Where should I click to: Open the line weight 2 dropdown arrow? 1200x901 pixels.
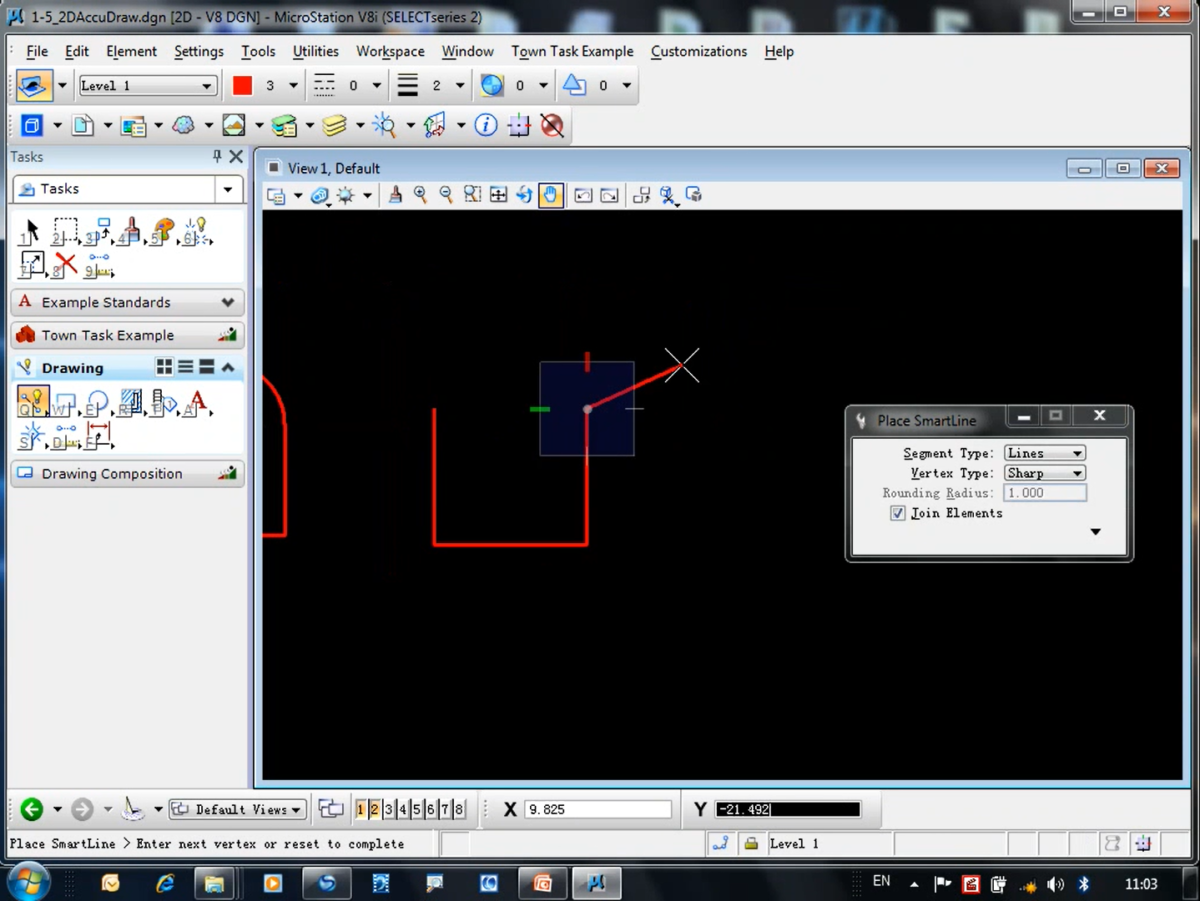pyautogui.click(x=460, y=86)
